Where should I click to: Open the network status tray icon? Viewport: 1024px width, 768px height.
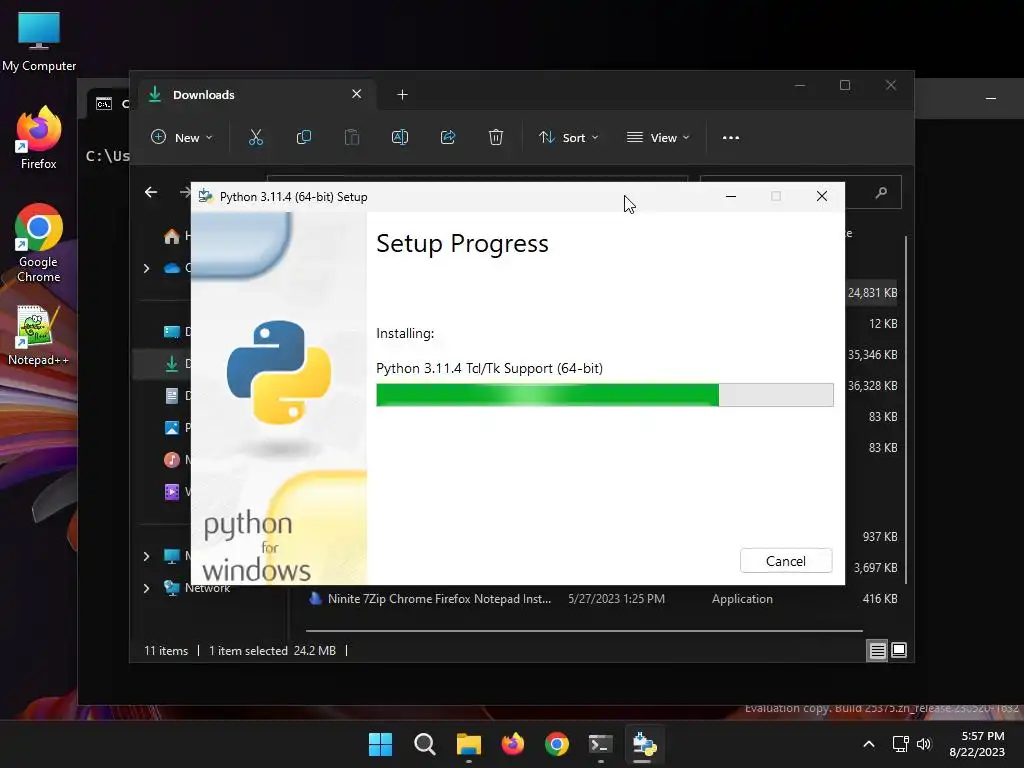click(901, 744)
